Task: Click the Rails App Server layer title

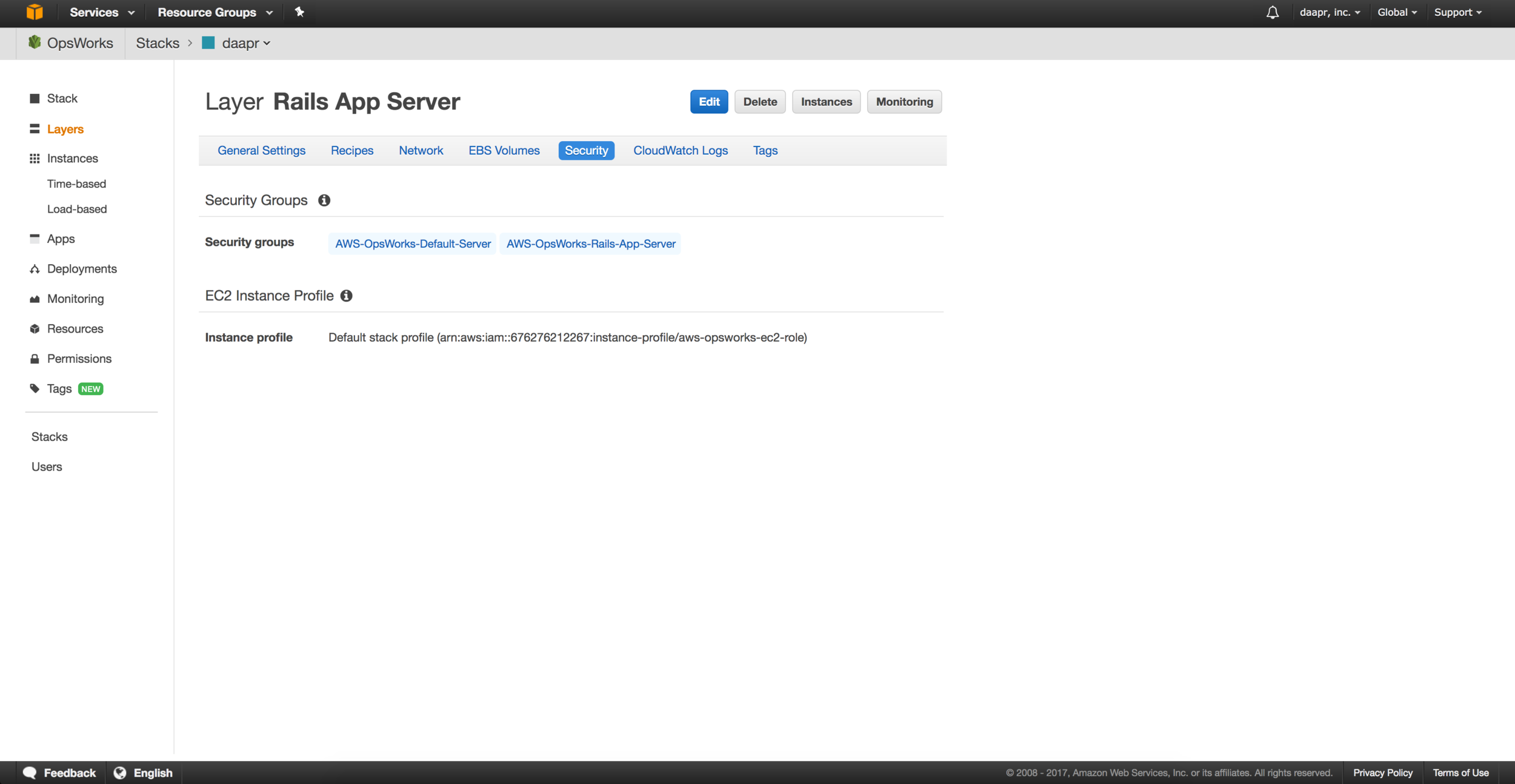Action: 367,102
